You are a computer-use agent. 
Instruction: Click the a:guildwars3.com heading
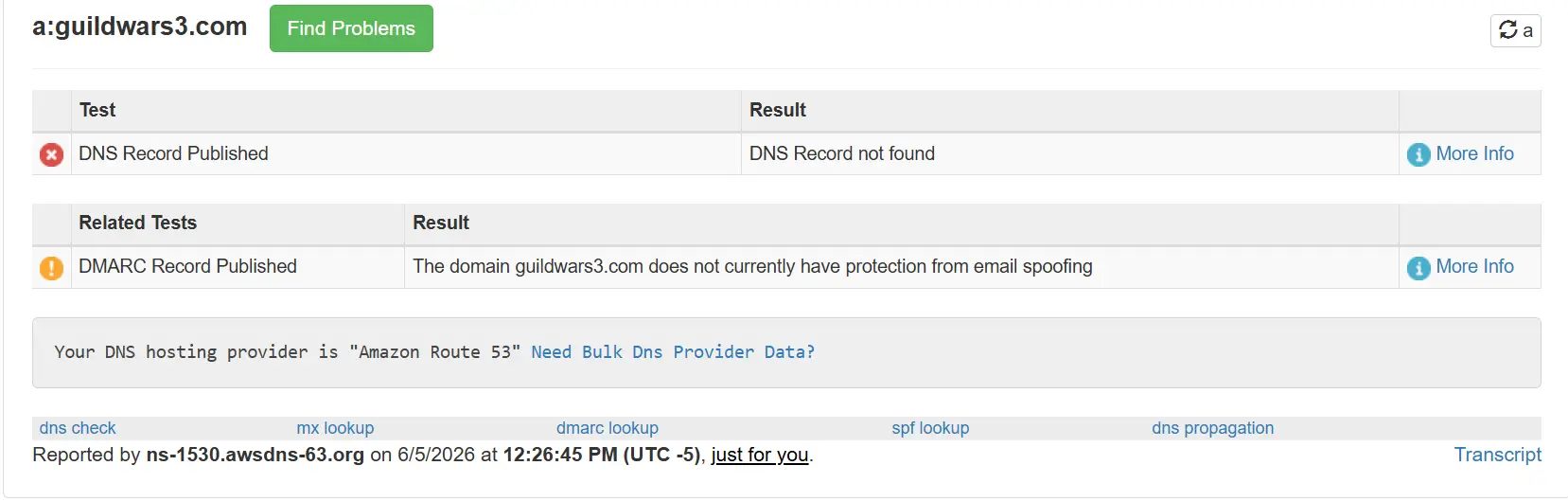(x=140, y=27)
